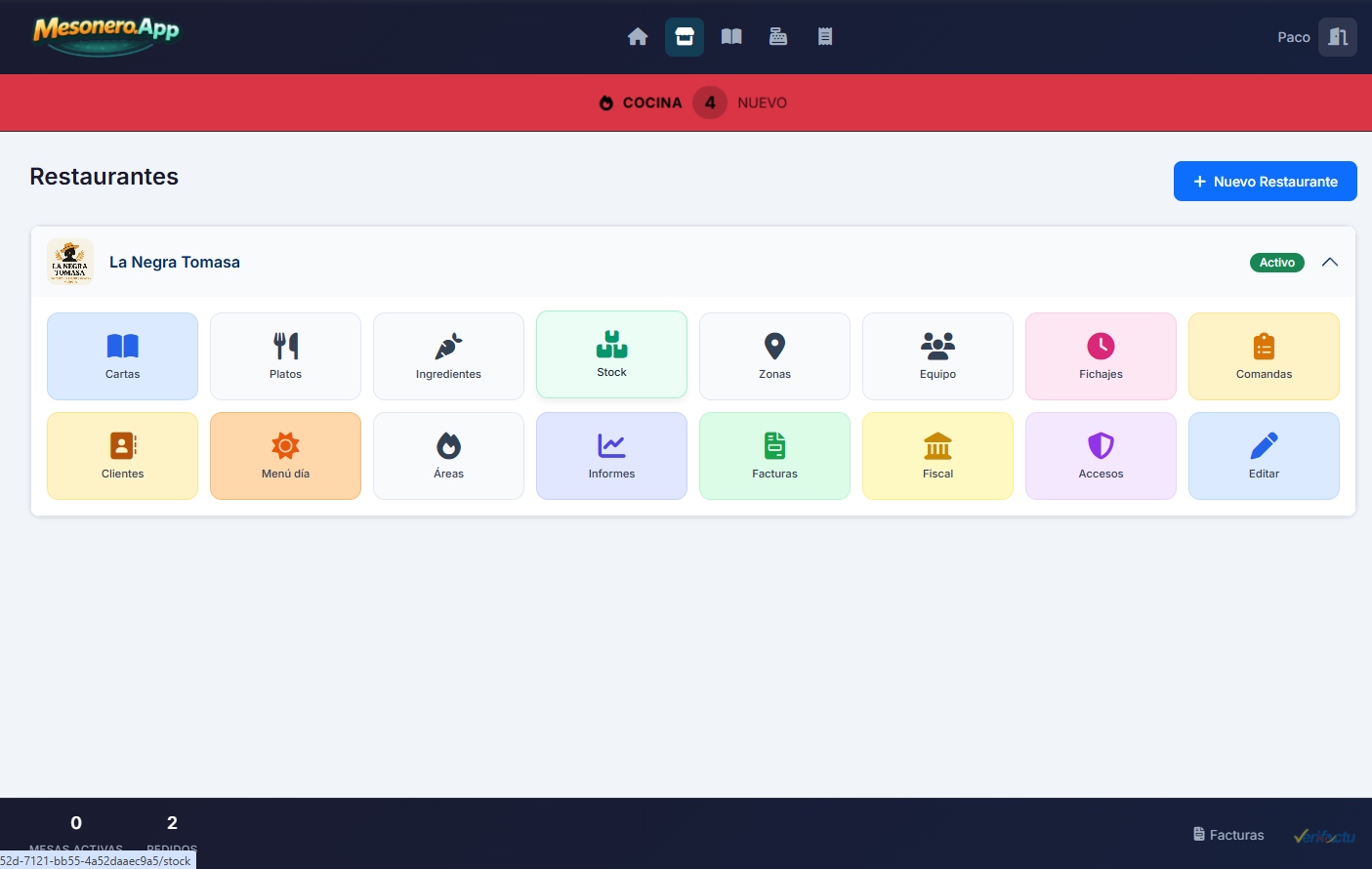Open the cash register icon in the navbar
Viewport: 1372px width, 869px height.
[x=777, y=36]
